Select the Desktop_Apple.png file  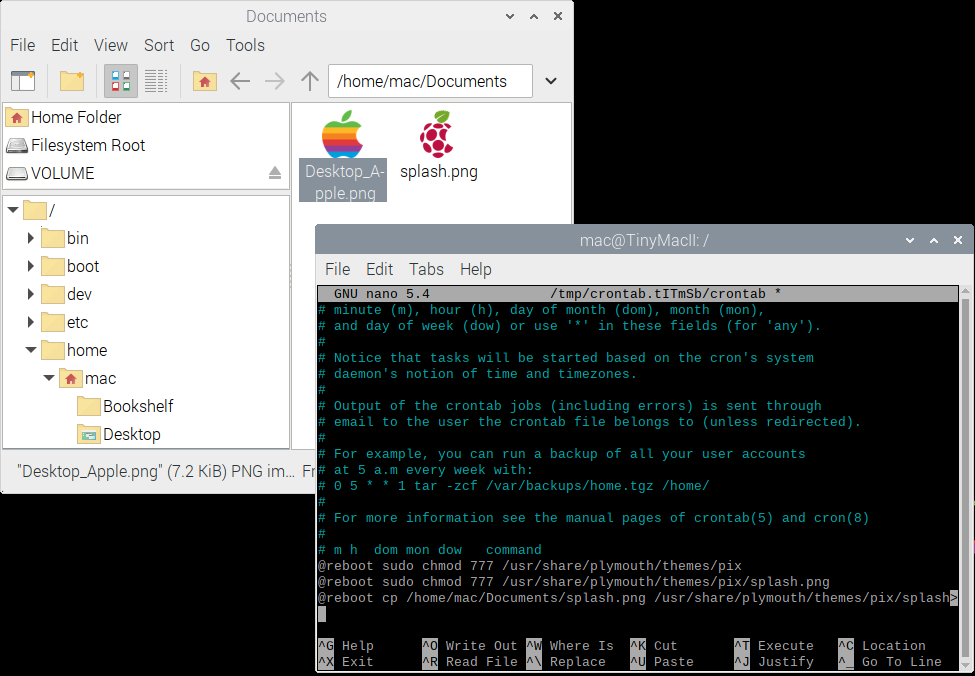click(x=343, y=155)
